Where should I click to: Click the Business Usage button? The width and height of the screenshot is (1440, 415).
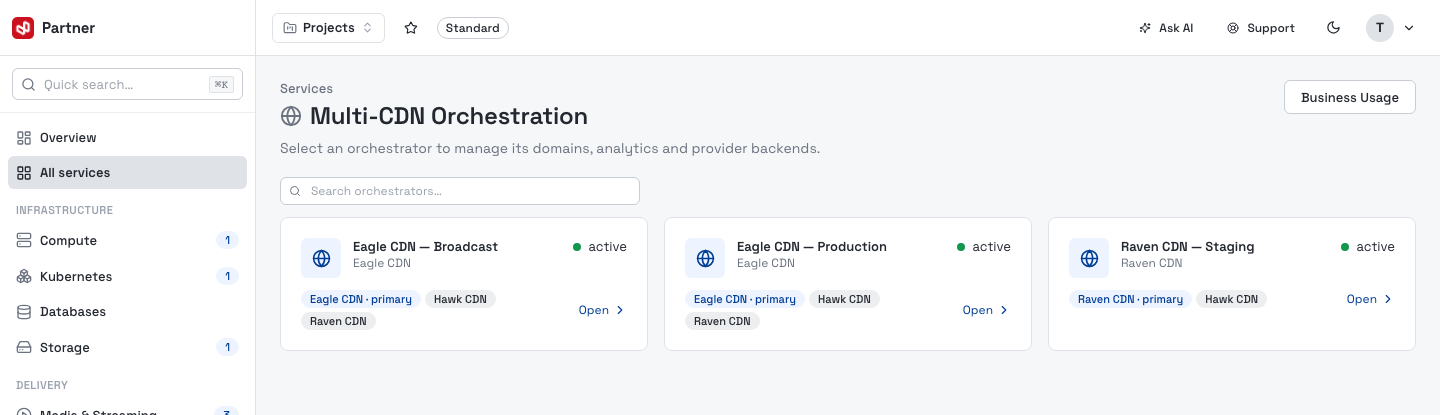[x=1349, y=97]
